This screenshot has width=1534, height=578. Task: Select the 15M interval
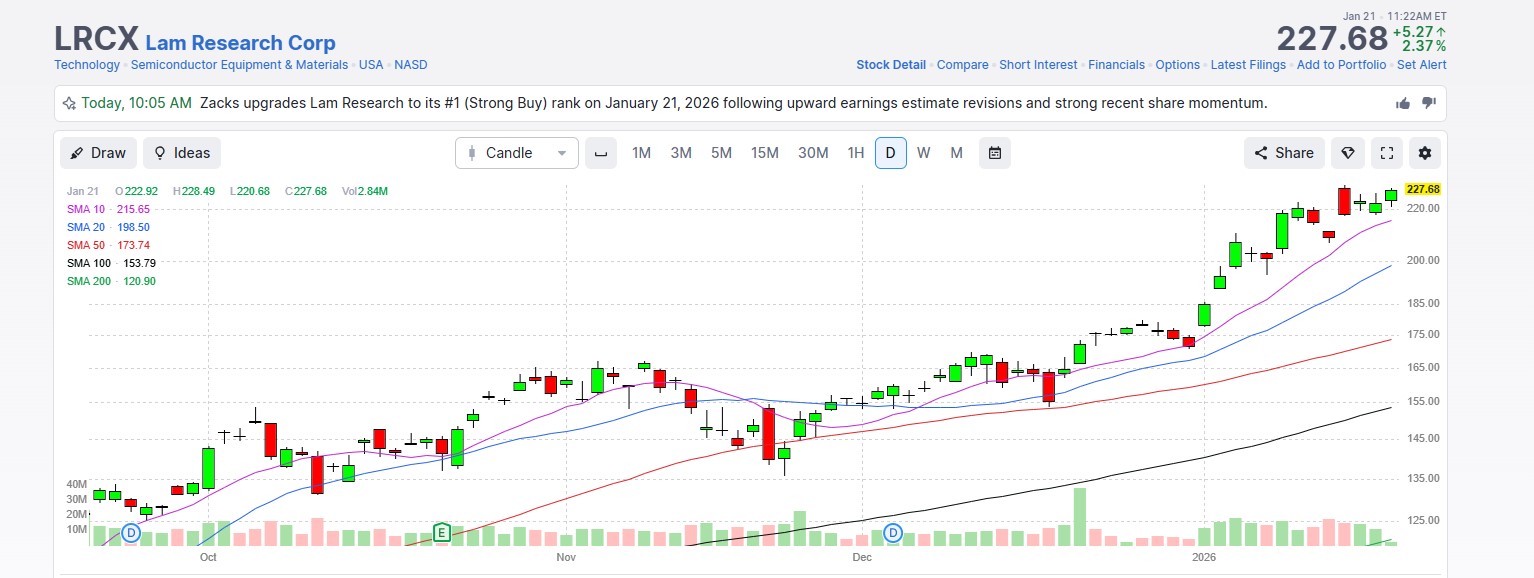pos(765,153)
